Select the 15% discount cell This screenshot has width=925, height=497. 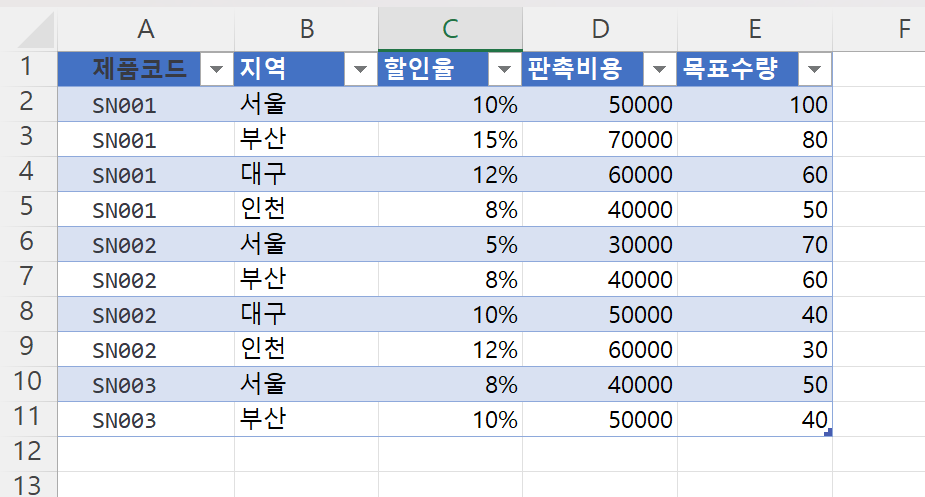click(x=450, y=139)
